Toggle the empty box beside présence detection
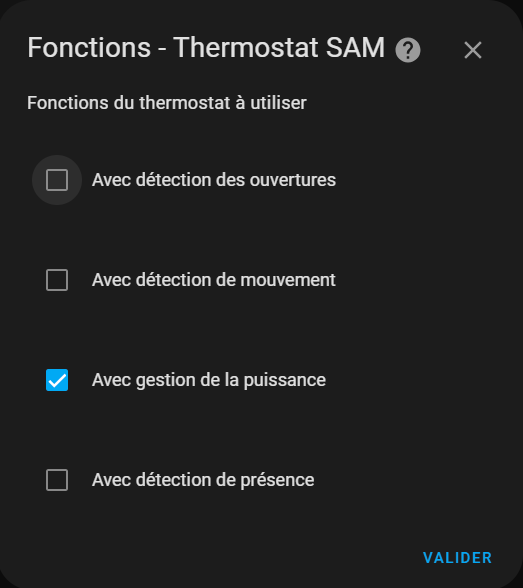 tap(57, 480)
